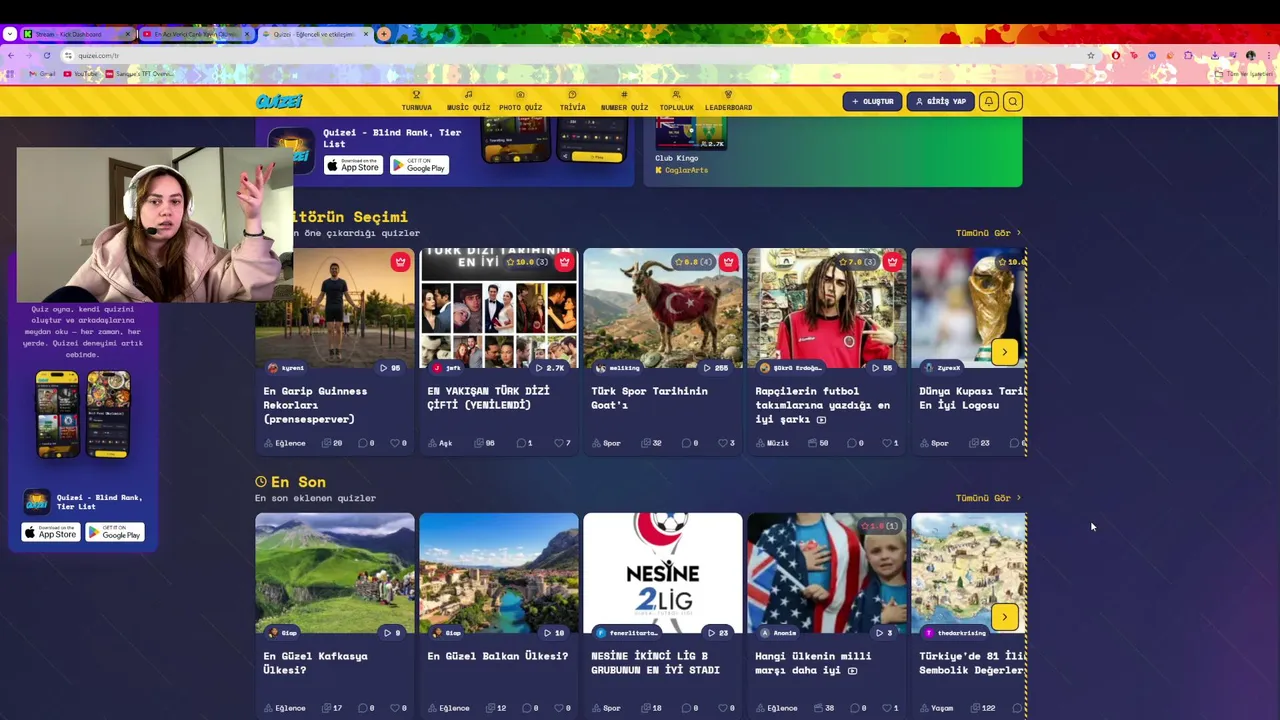Open En Güzel Balkan Ülkesi quiz
The height and width of the screenshot is (720, 1280).
(x=499, y=573)
